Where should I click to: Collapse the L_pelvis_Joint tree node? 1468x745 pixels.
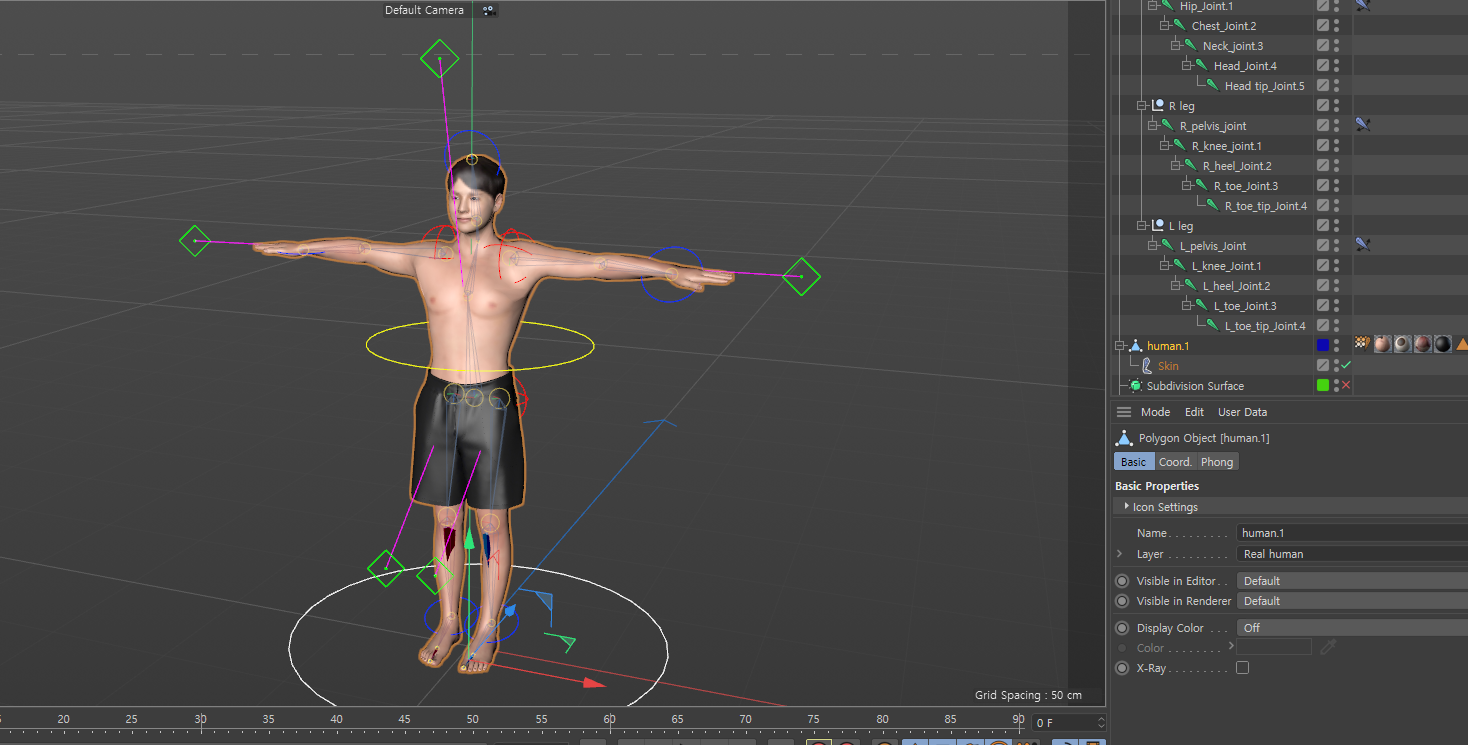pos(1153,245)
